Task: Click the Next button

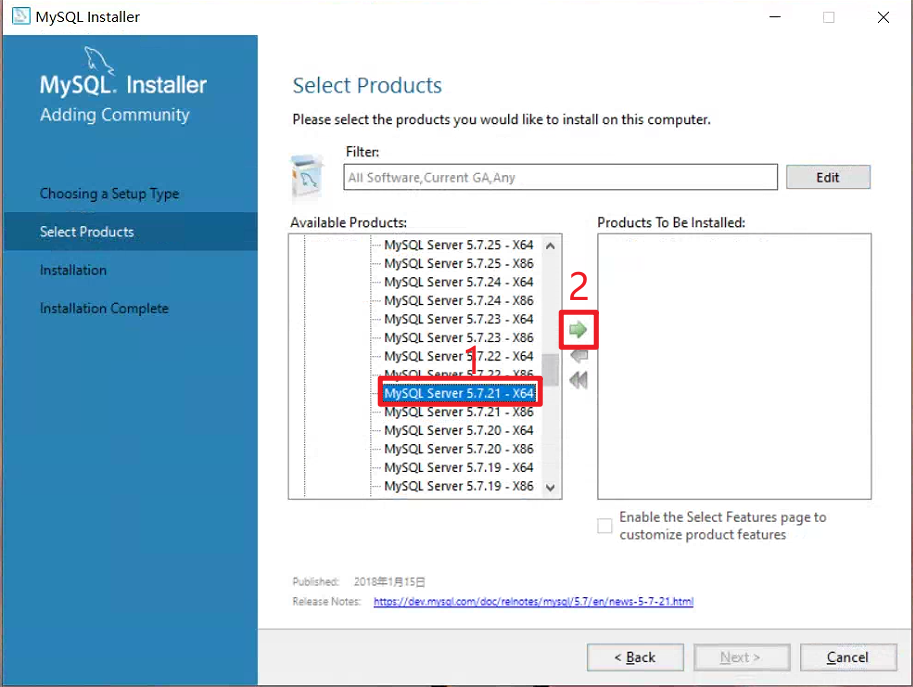Action: pos(742,657)
